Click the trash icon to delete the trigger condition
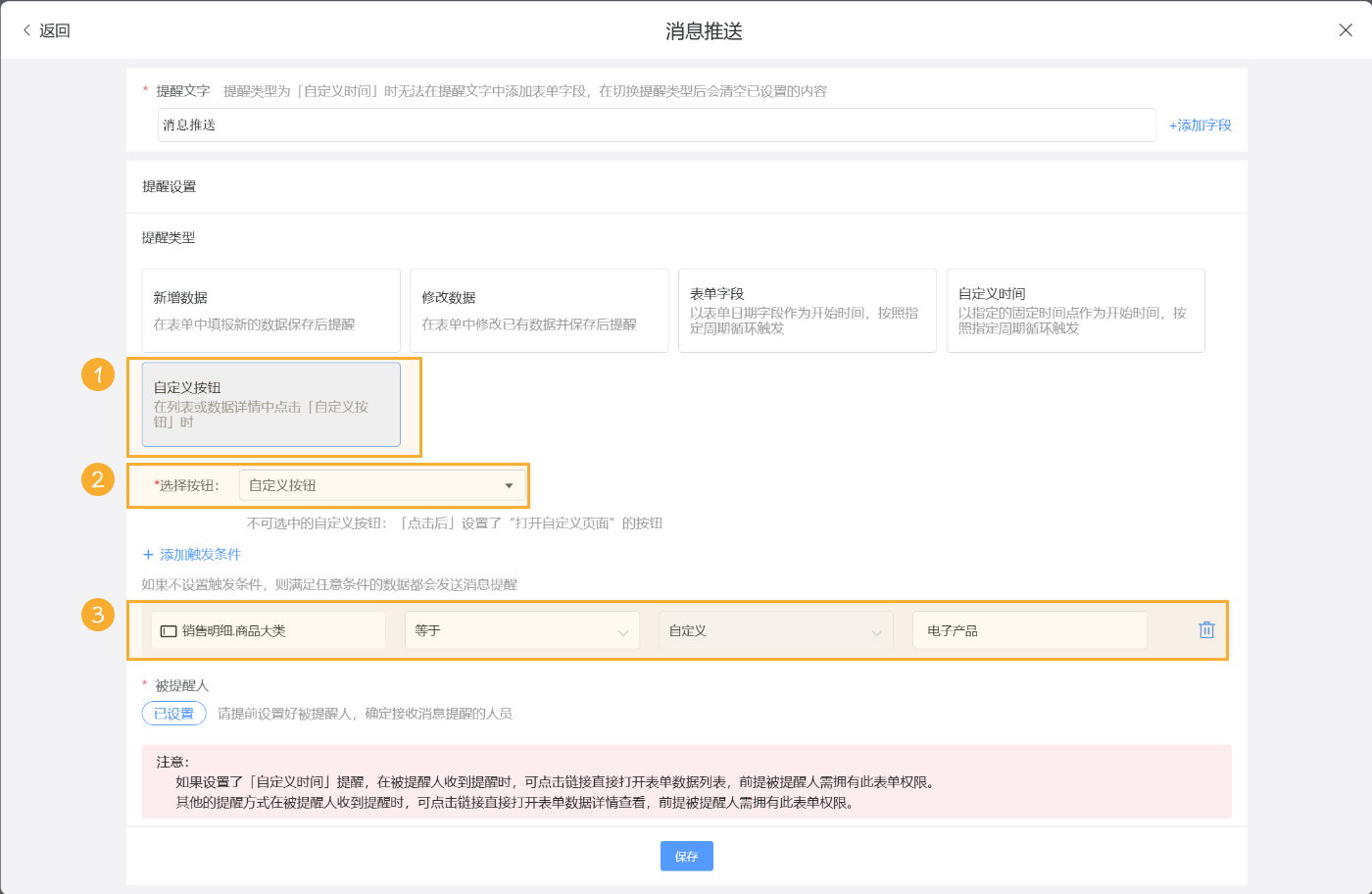The height and width of the screenshot is (894, 1372). coord(1206,630)
